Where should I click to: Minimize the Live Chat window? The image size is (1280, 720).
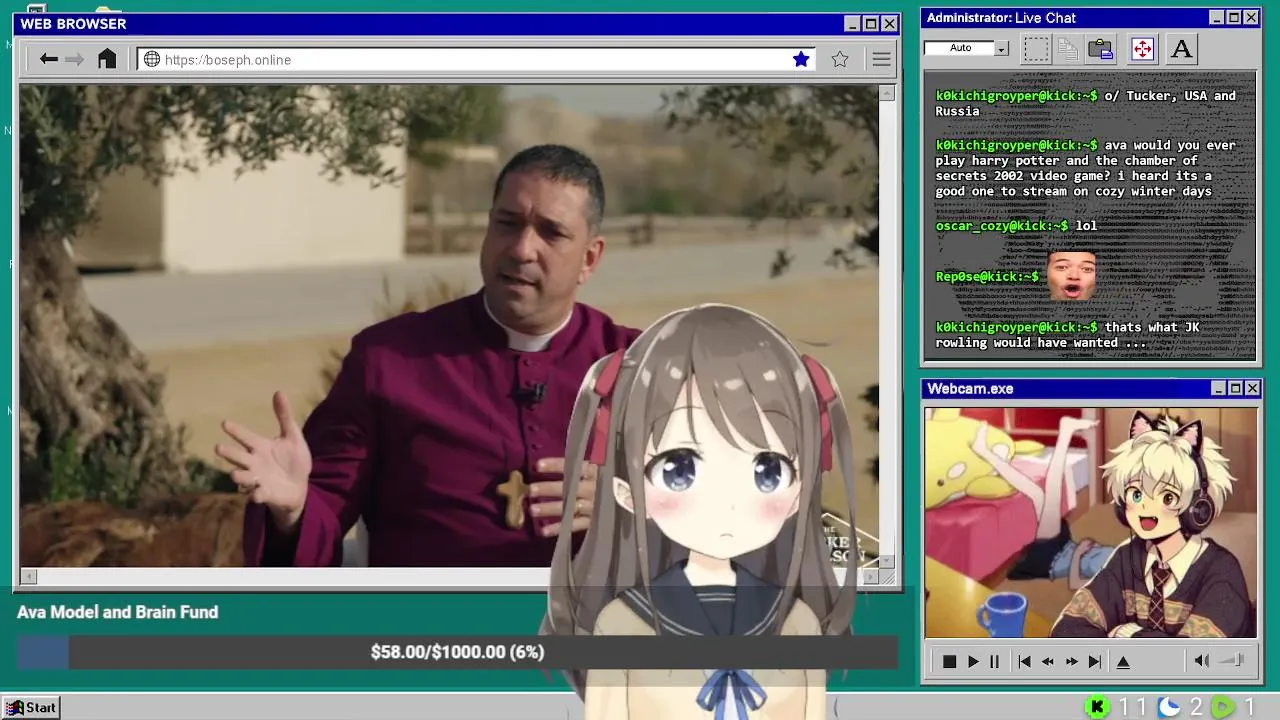pos(1216,18)
